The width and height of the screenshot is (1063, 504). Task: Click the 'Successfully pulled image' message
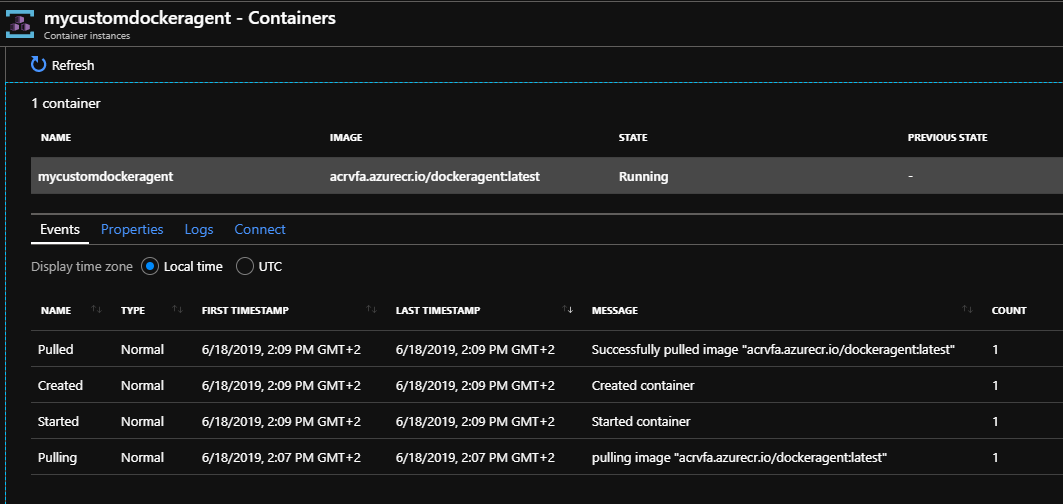click(x=774, y=349)
